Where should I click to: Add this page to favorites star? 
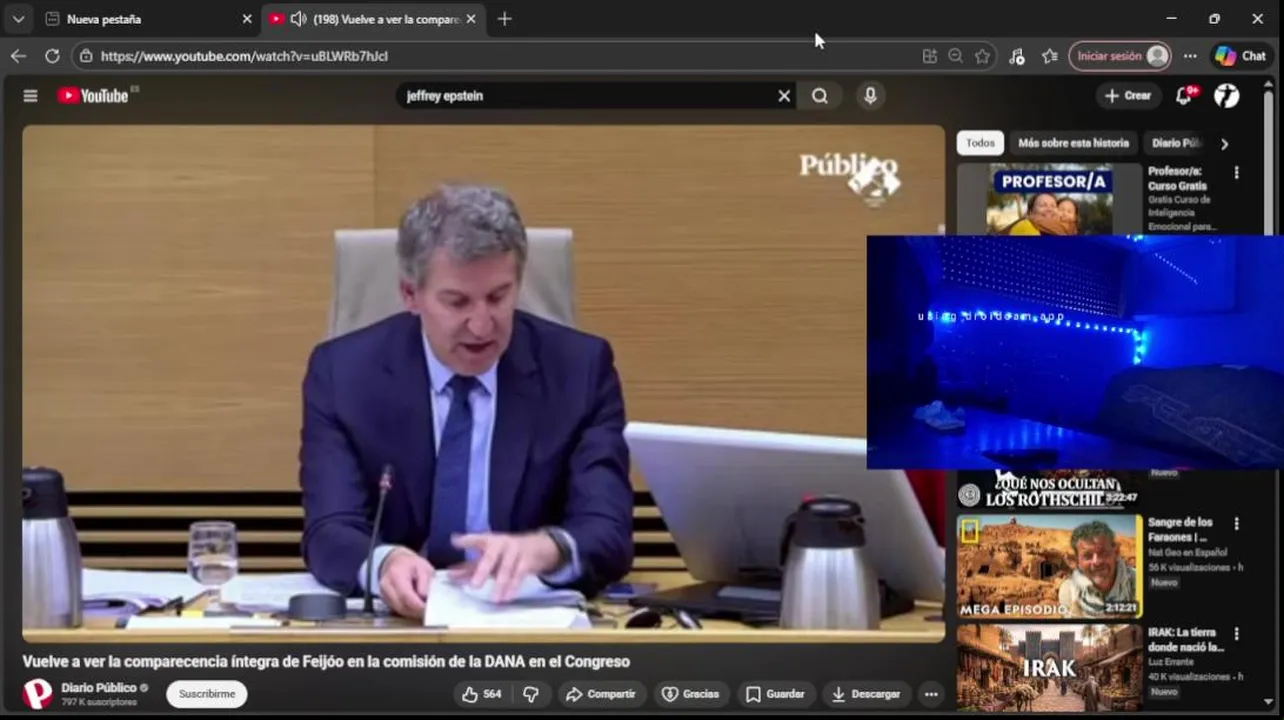[x=982, y=56]
